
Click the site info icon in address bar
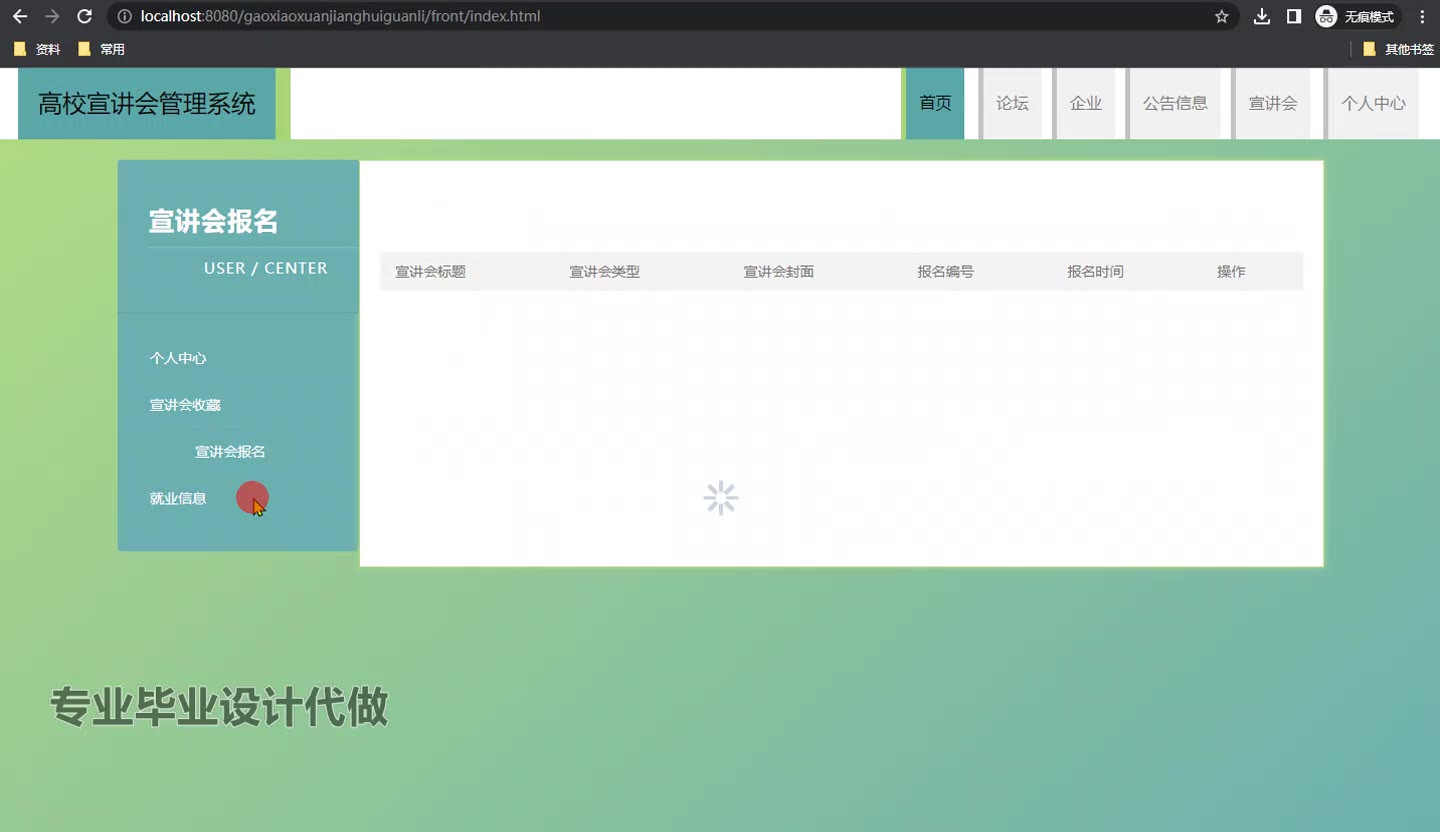tap(124, 17)
